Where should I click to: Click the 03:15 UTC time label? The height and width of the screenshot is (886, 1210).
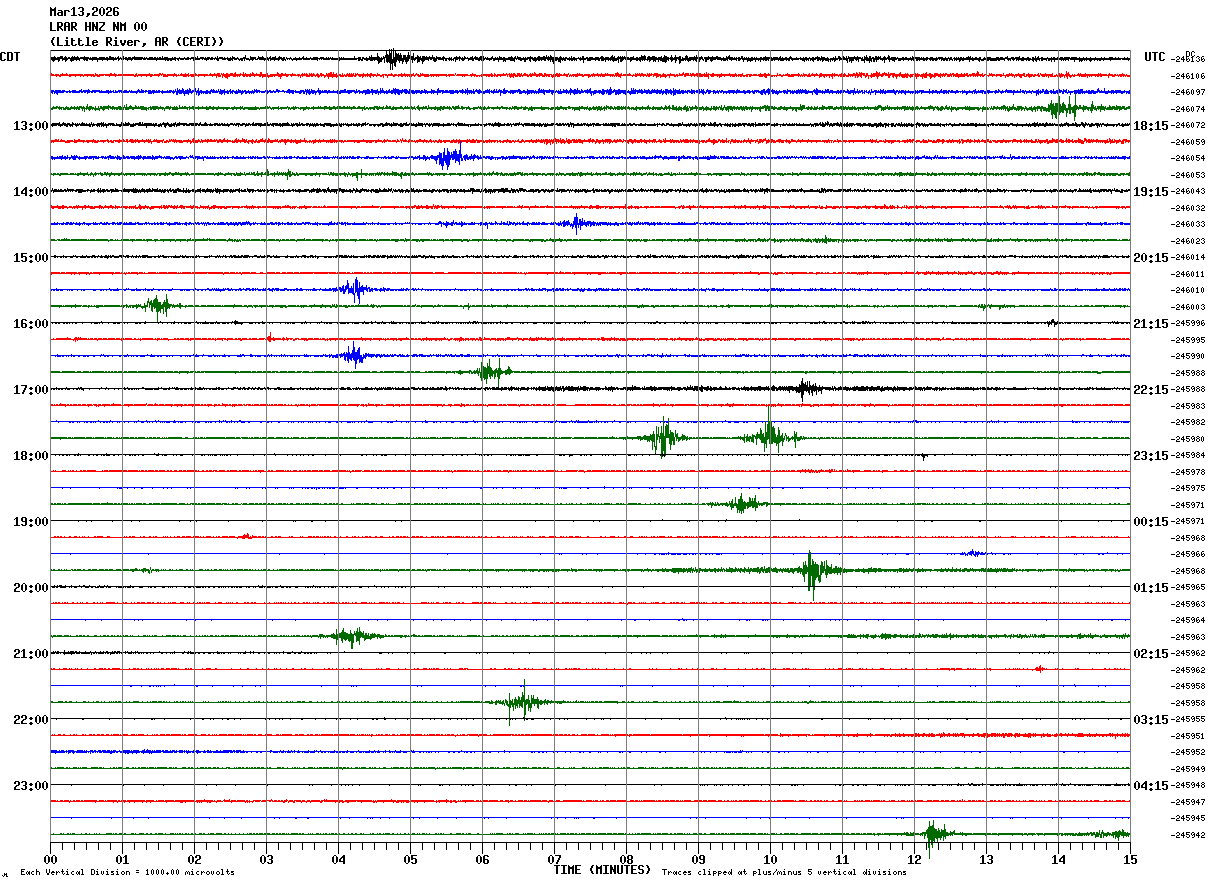click(x=1151, y=719)
